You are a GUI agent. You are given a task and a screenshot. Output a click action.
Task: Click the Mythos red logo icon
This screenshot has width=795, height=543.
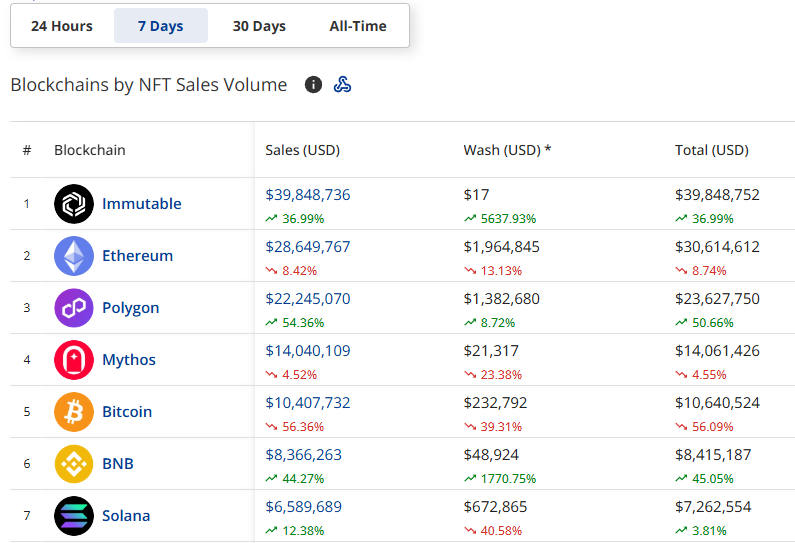[x=74, y=360]
